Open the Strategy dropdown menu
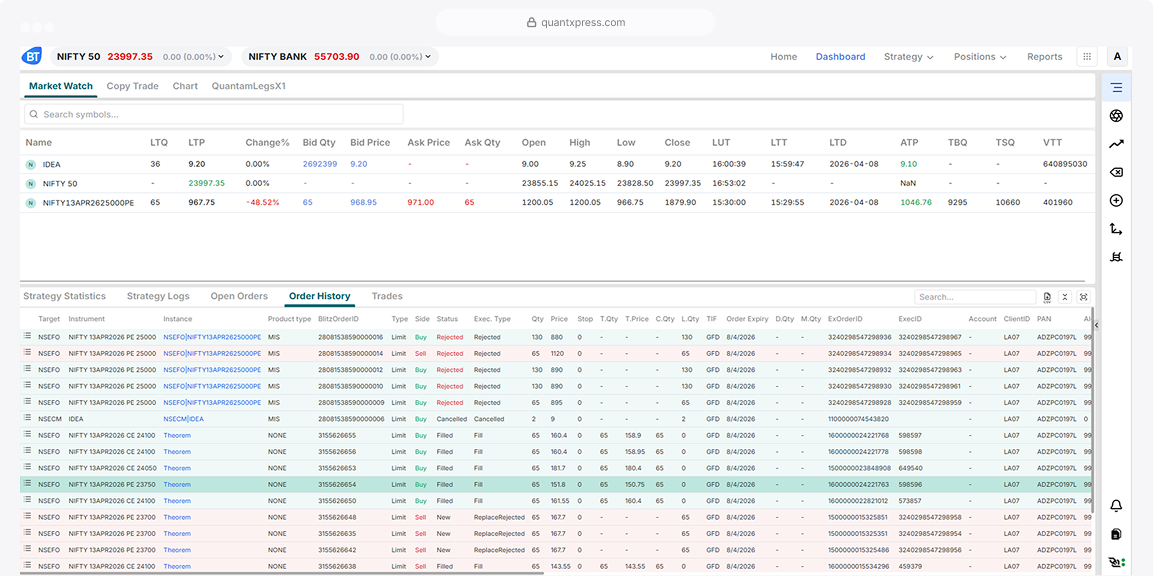 tap(908, 57)
